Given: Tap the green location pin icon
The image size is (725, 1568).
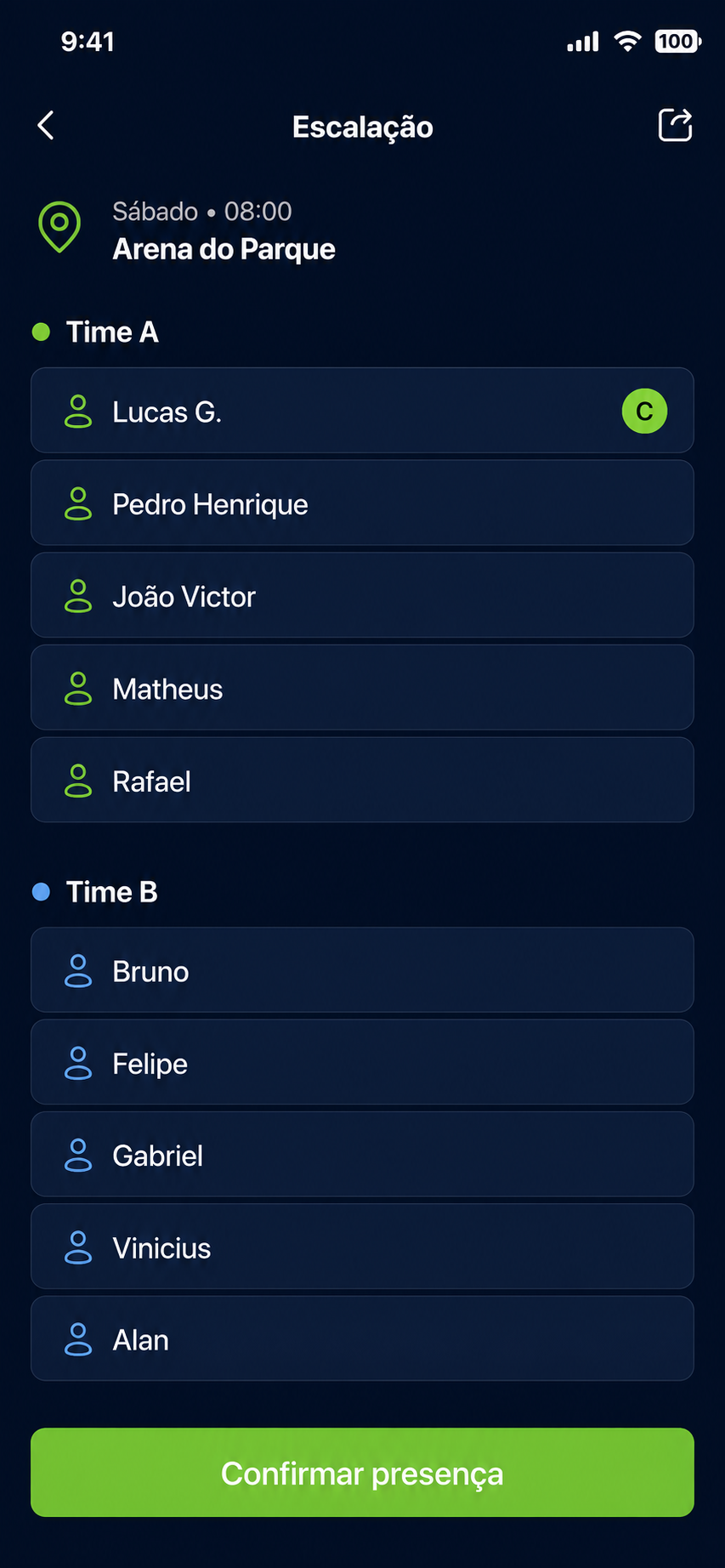Looking at the screenshot, I should coord(59,227).
